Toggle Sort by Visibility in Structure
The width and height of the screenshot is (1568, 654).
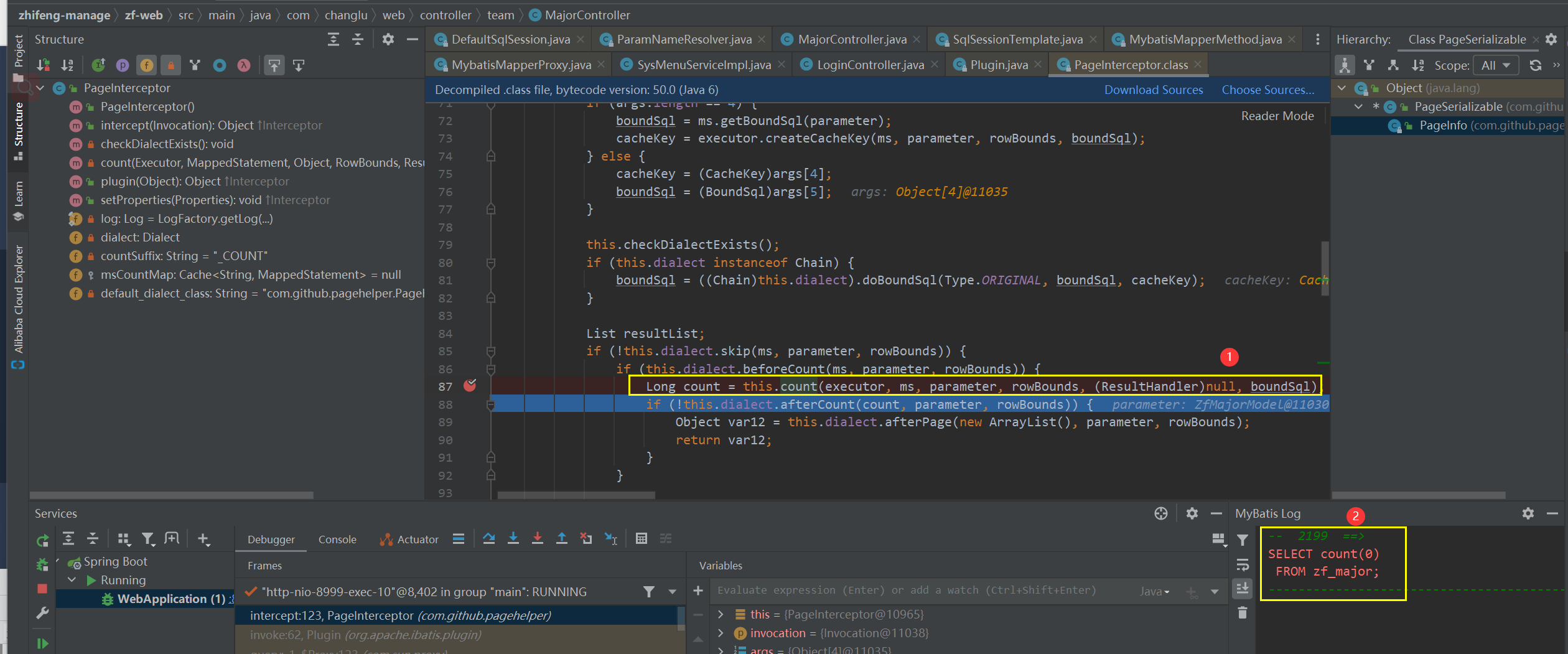point(43,65)
